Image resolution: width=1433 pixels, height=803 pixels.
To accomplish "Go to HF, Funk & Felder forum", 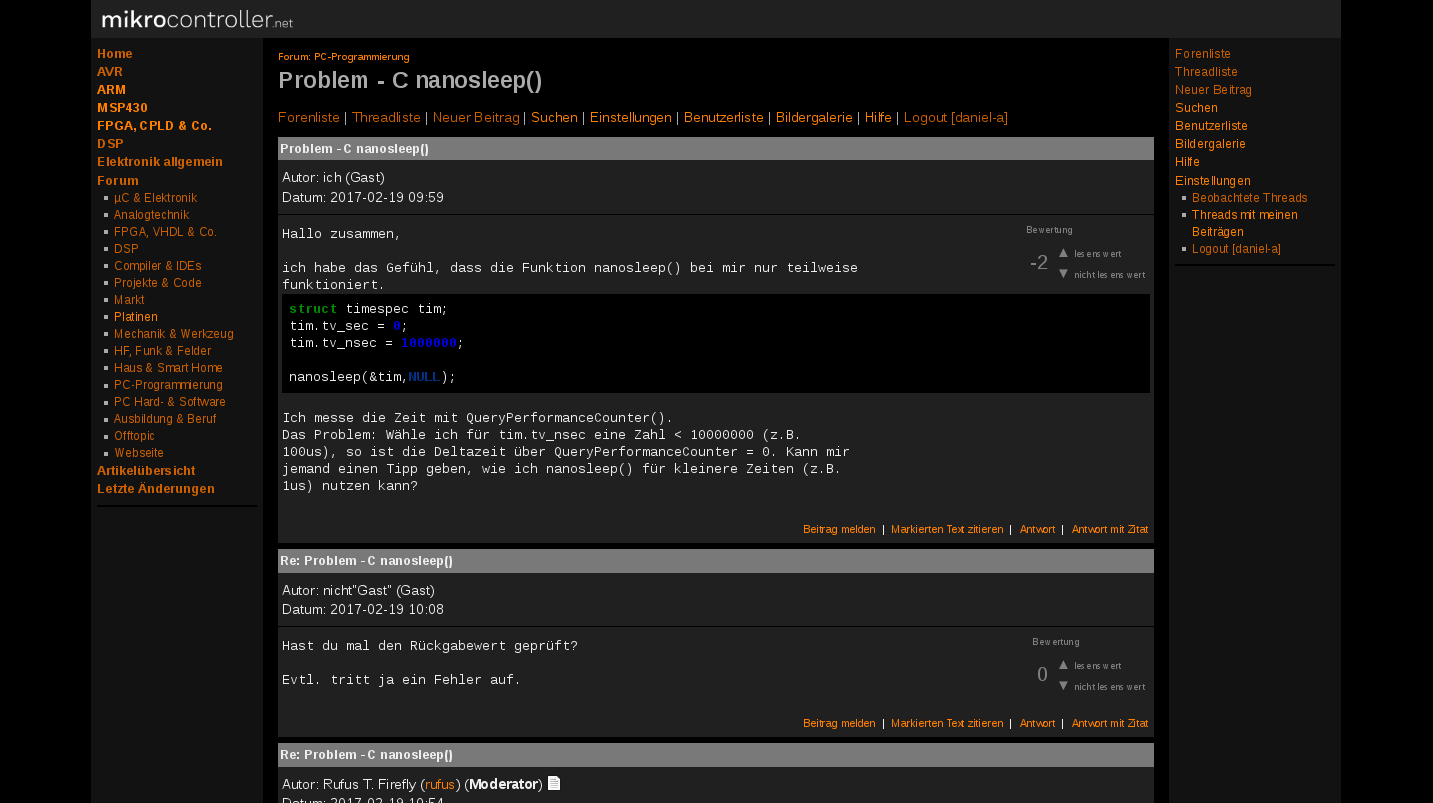I will tap(162, 351).
